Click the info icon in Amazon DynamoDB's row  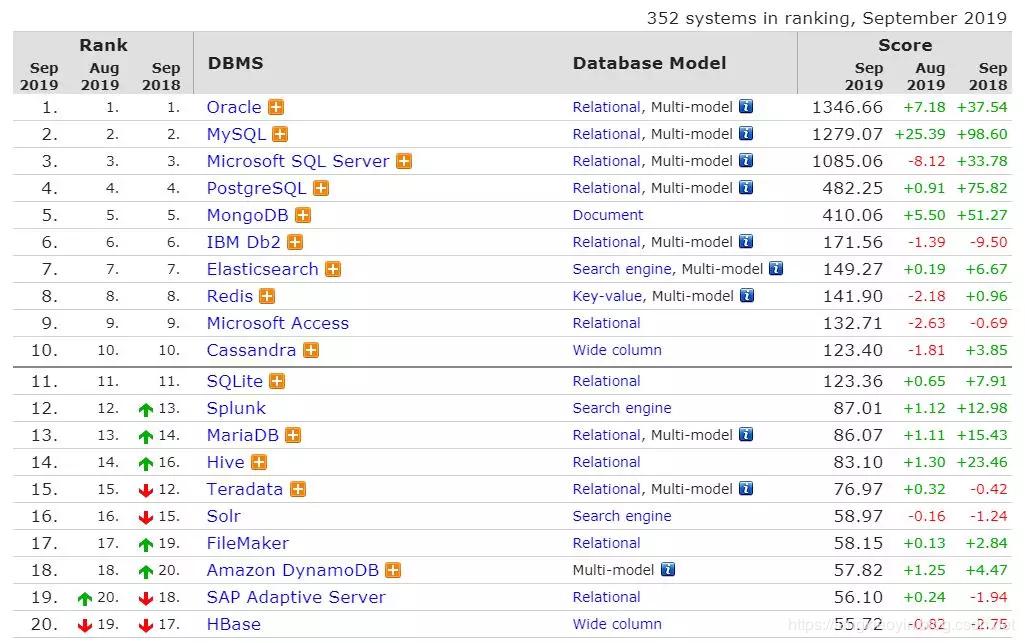(667, 570)
